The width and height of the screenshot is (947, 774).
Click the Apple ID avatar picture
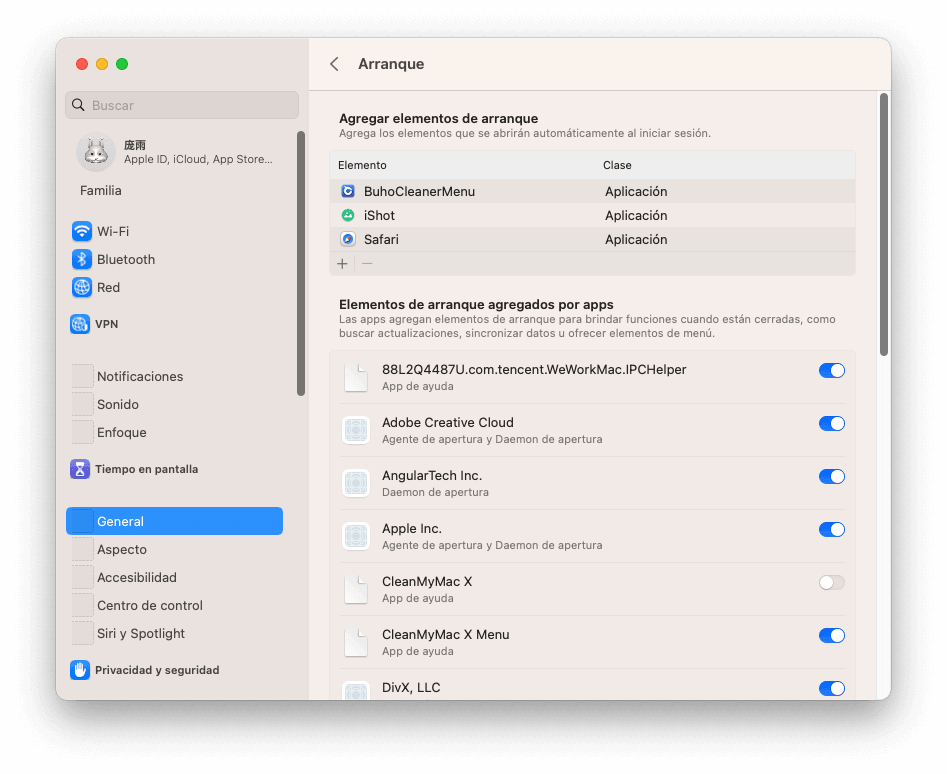coord(96,152)
